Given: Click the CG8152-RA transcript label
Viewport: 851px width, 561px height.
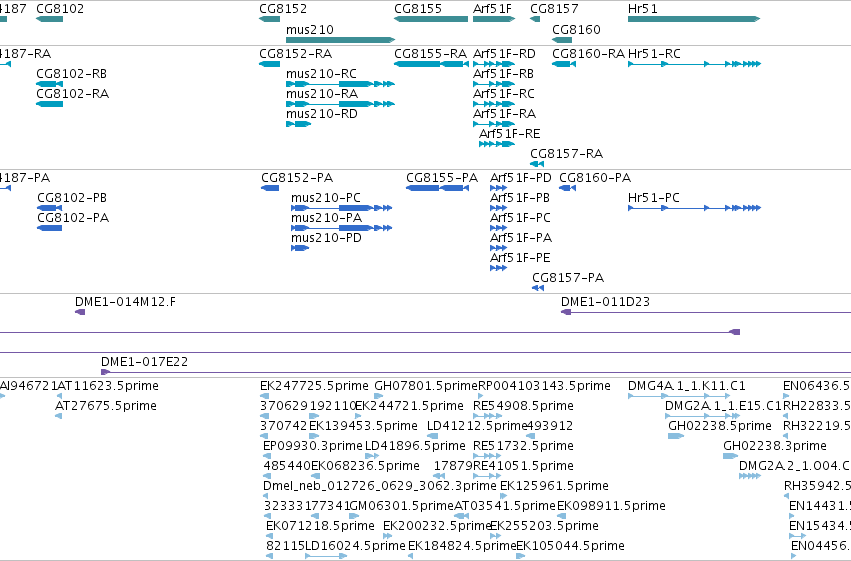Looking at the screenshot, I should (296, 54).
